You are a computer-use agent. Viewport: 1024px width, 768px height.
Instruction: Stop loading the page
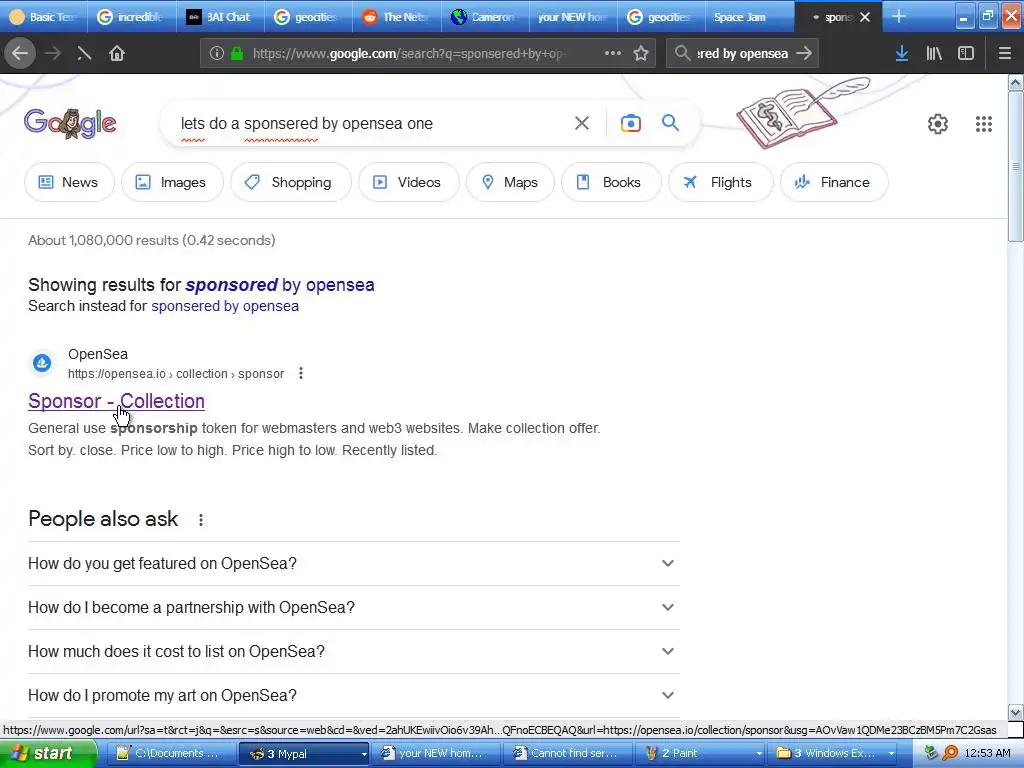pyautogui.click(x=84, y=53)
